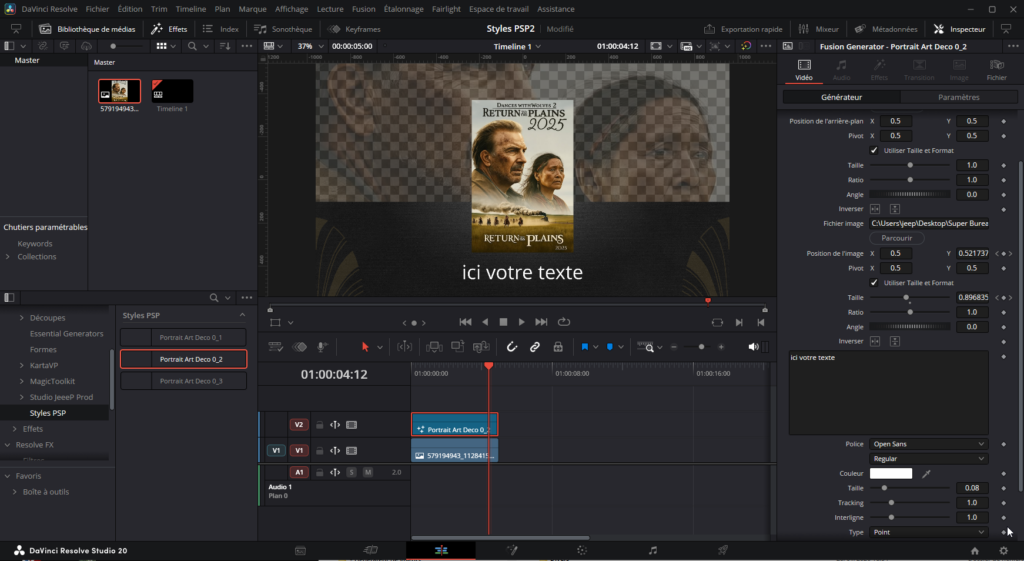Open the Deliver page rocket icon
Viewport: 1024px width, 561px height.
click(722, 550)
